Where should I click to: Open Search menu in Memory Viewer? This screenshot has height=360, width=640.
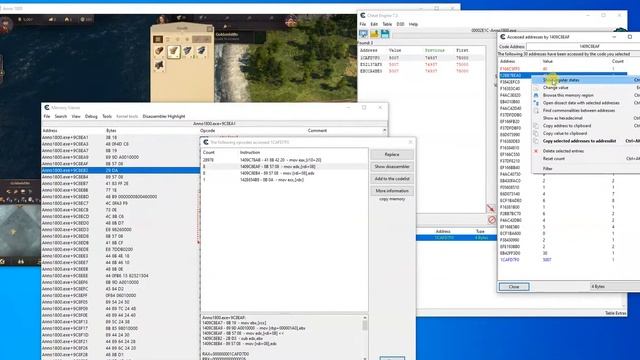coord(61,116)
